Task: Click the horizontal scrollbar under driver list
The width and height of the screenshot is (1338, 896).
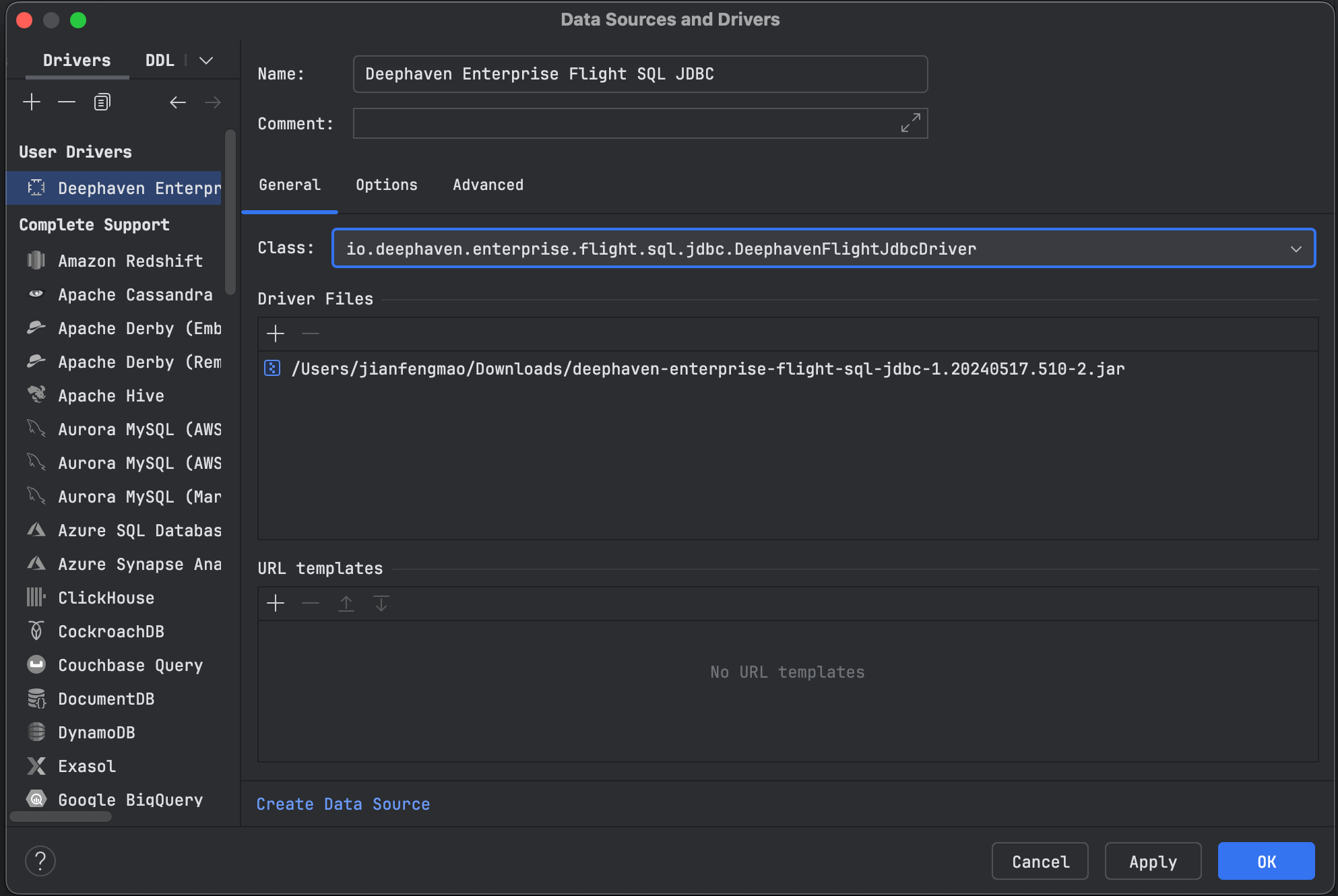Action: coord(61,817)
